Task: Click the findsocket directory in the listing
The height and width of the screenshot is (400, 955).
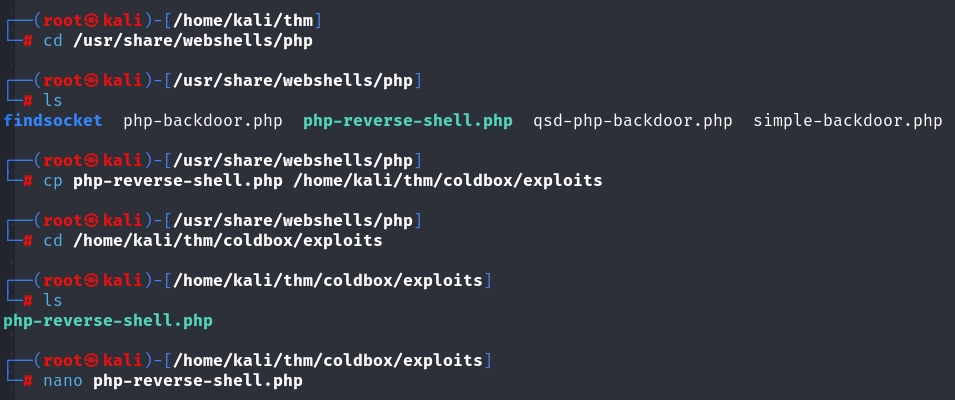Action: click(53, 121)
